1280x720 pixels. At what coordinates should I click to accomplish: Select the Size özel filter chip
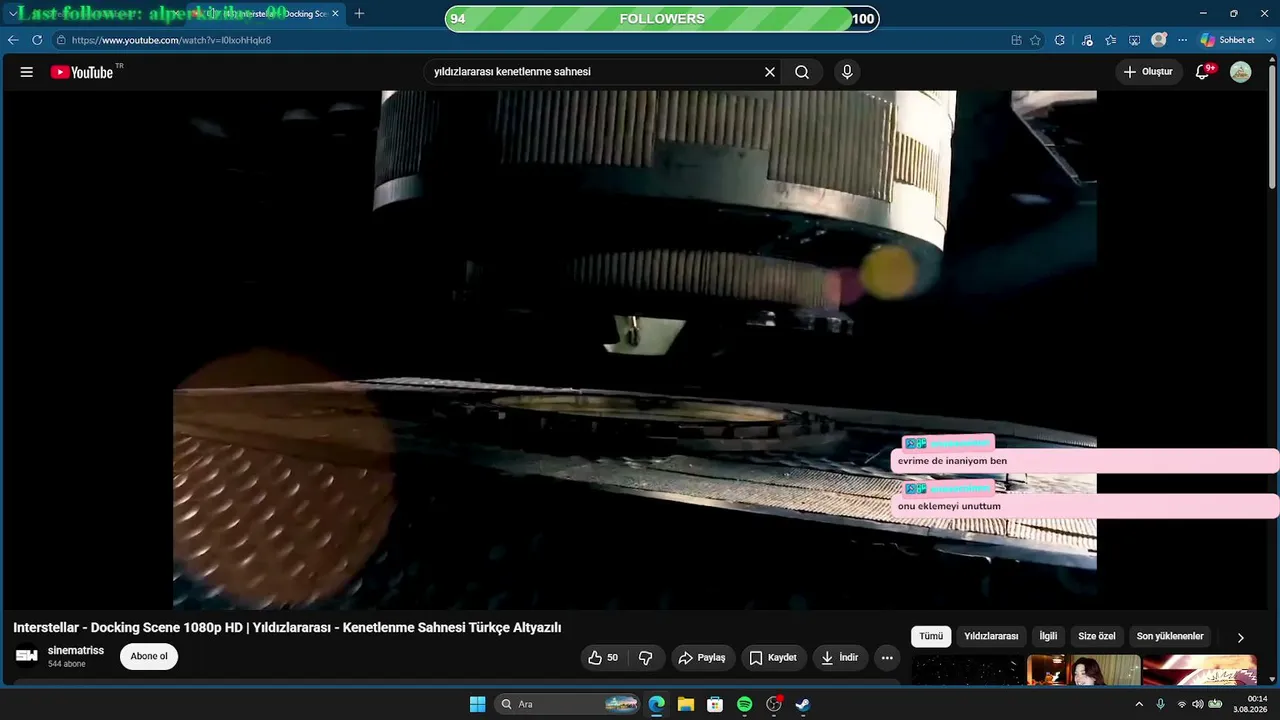click(1097, 636)
